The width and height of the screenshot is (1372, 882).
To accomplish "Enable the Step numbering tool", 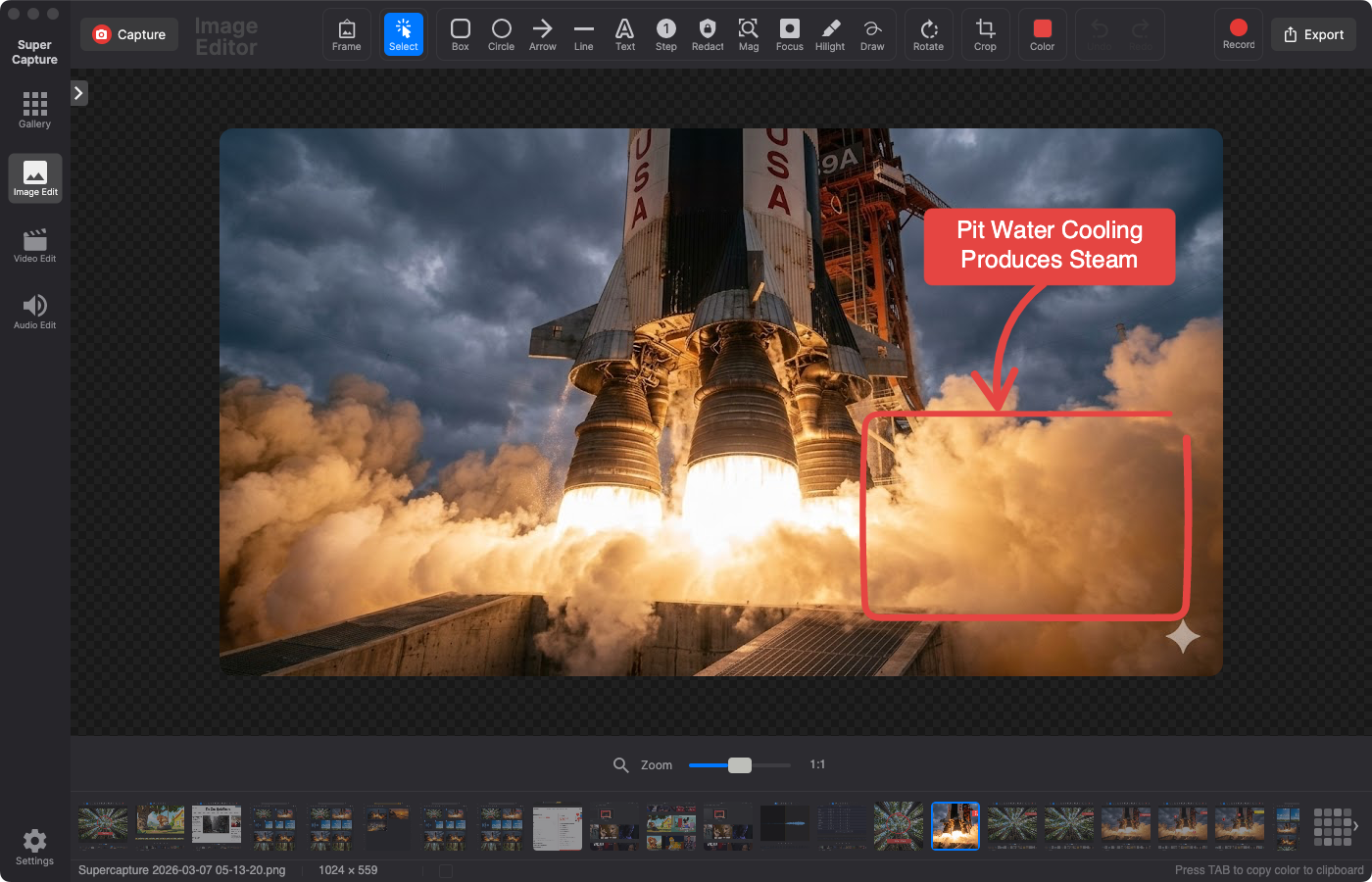I will click(x=665, y=34).
